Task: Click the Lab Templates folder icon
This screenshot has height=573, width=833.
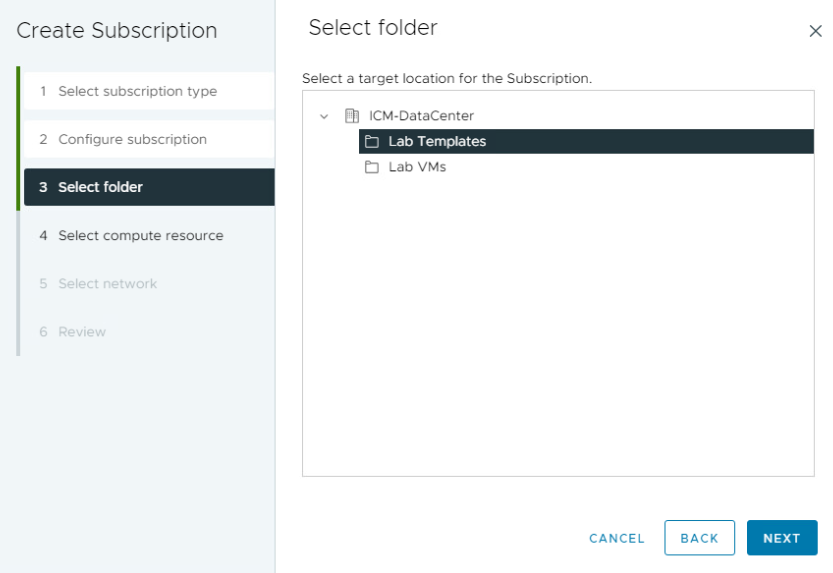Action: 372,142
